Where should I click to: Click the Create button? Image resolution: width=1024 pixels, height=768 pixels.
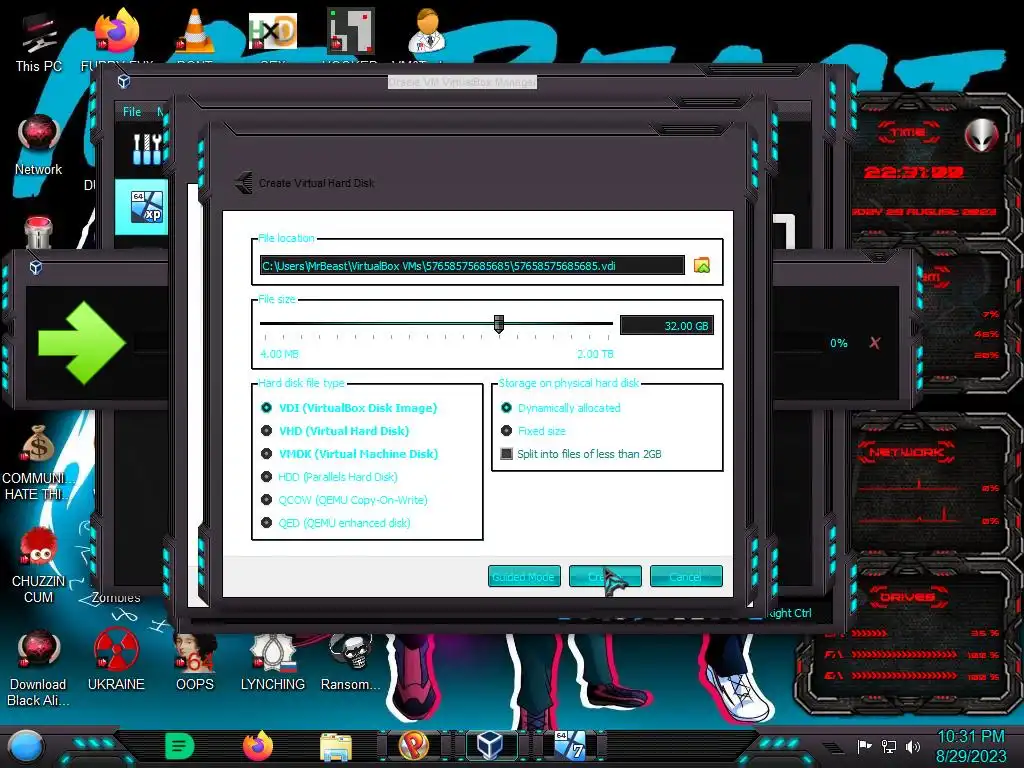point(605,576)
